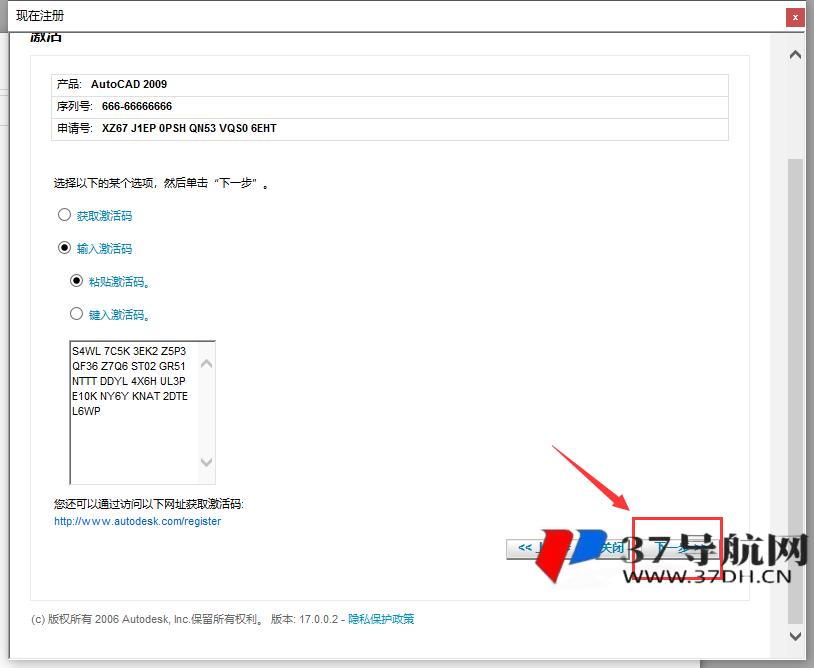Click the 现在注册 dialog title bar
The image size is (814, 668).
[300, 16]
